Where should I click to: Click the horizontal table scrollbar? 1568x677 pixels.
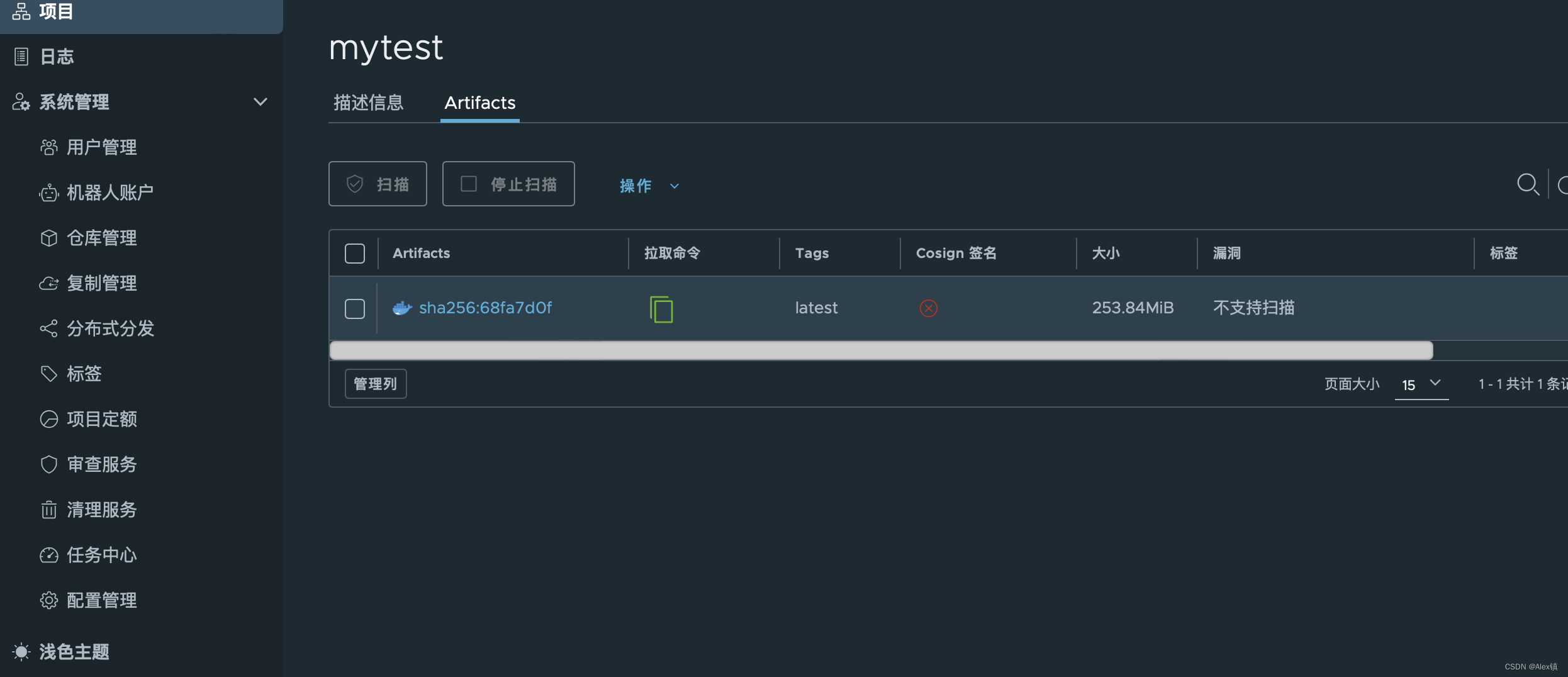[x=881, y=350]
